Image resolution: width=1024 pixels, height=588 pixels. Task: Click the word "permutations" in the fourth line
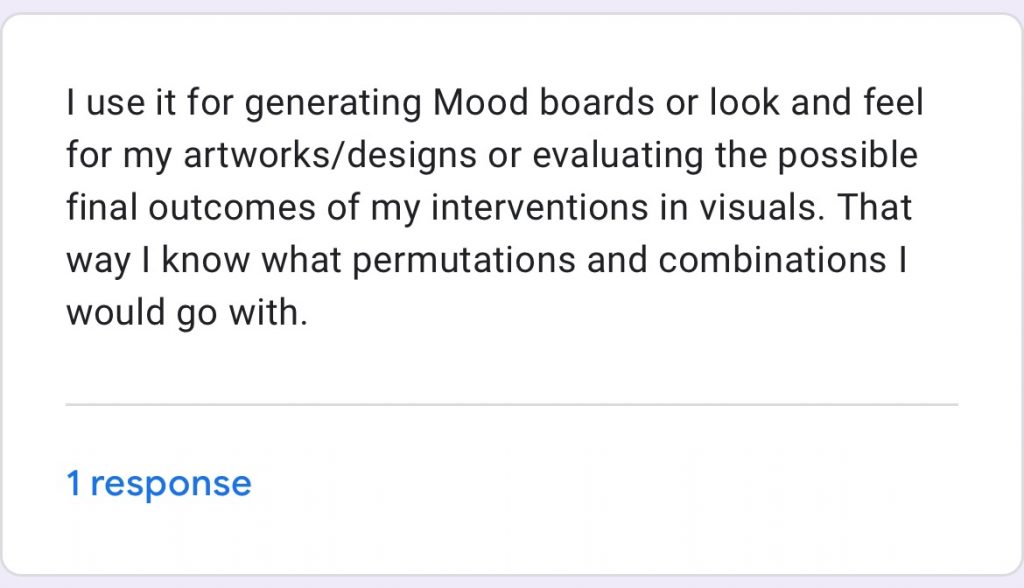click(x=464, y=261)
